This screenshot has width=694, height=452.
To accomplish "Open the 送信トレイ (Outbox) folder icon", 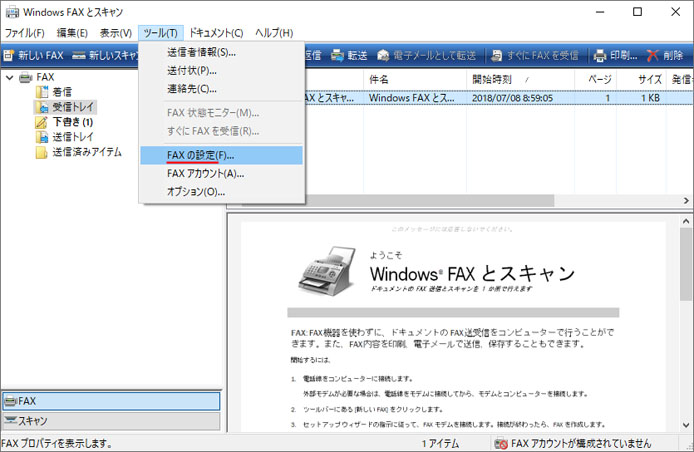I will coord(42,137).
